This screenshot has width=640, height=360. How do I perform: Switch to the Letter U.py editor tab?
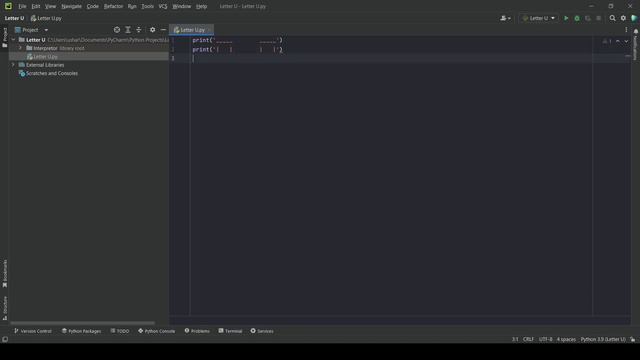[x=191, y=30]
